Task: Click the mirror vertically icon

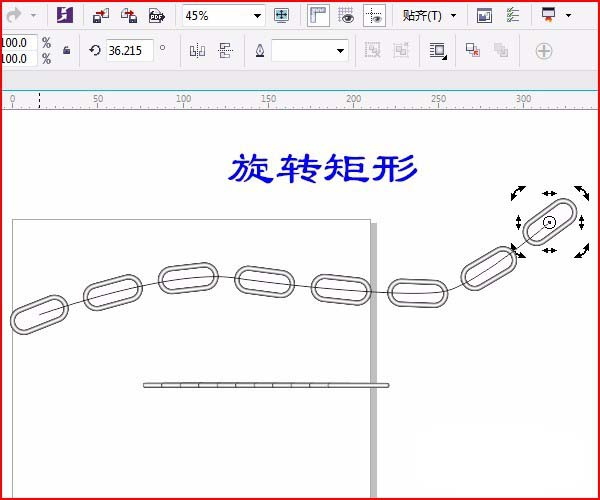Action: pos(225,50)
